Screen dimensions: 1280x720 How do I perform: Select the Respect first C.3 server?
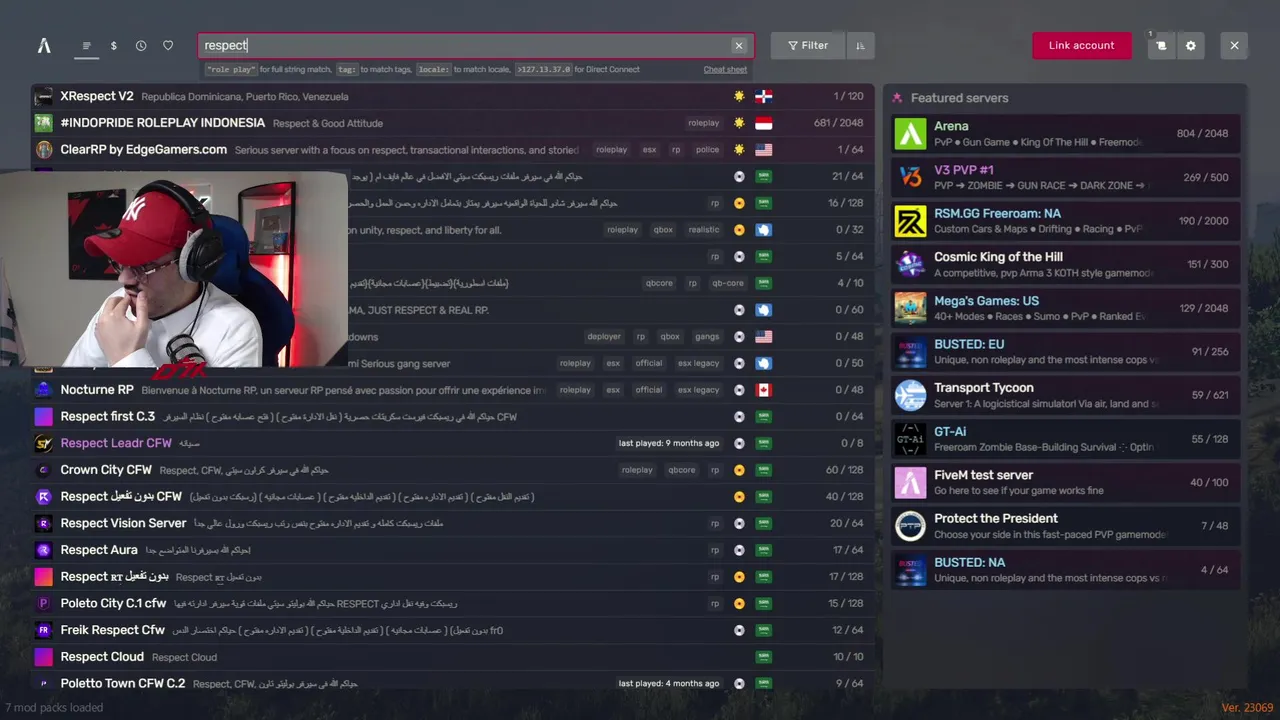point(453,417)
